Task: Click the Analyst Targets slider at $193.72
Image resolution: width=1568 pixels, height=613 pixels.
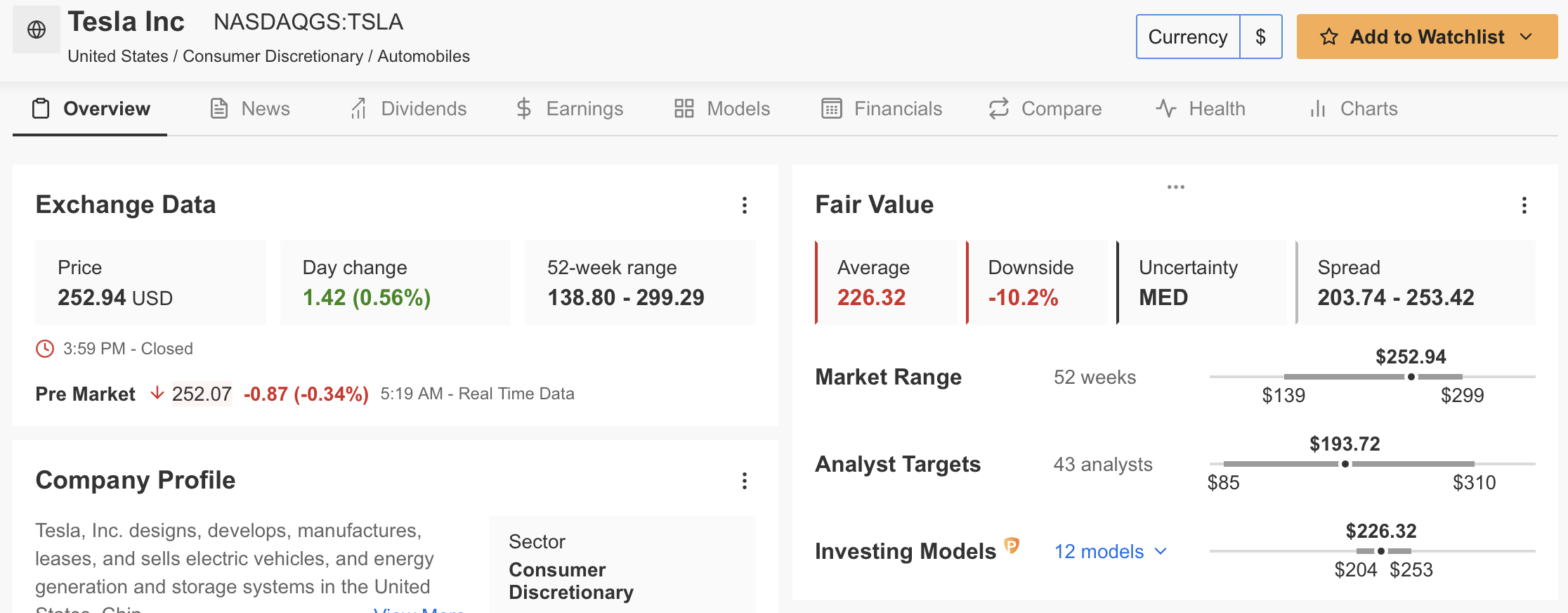Action: tap(1345, 464)
